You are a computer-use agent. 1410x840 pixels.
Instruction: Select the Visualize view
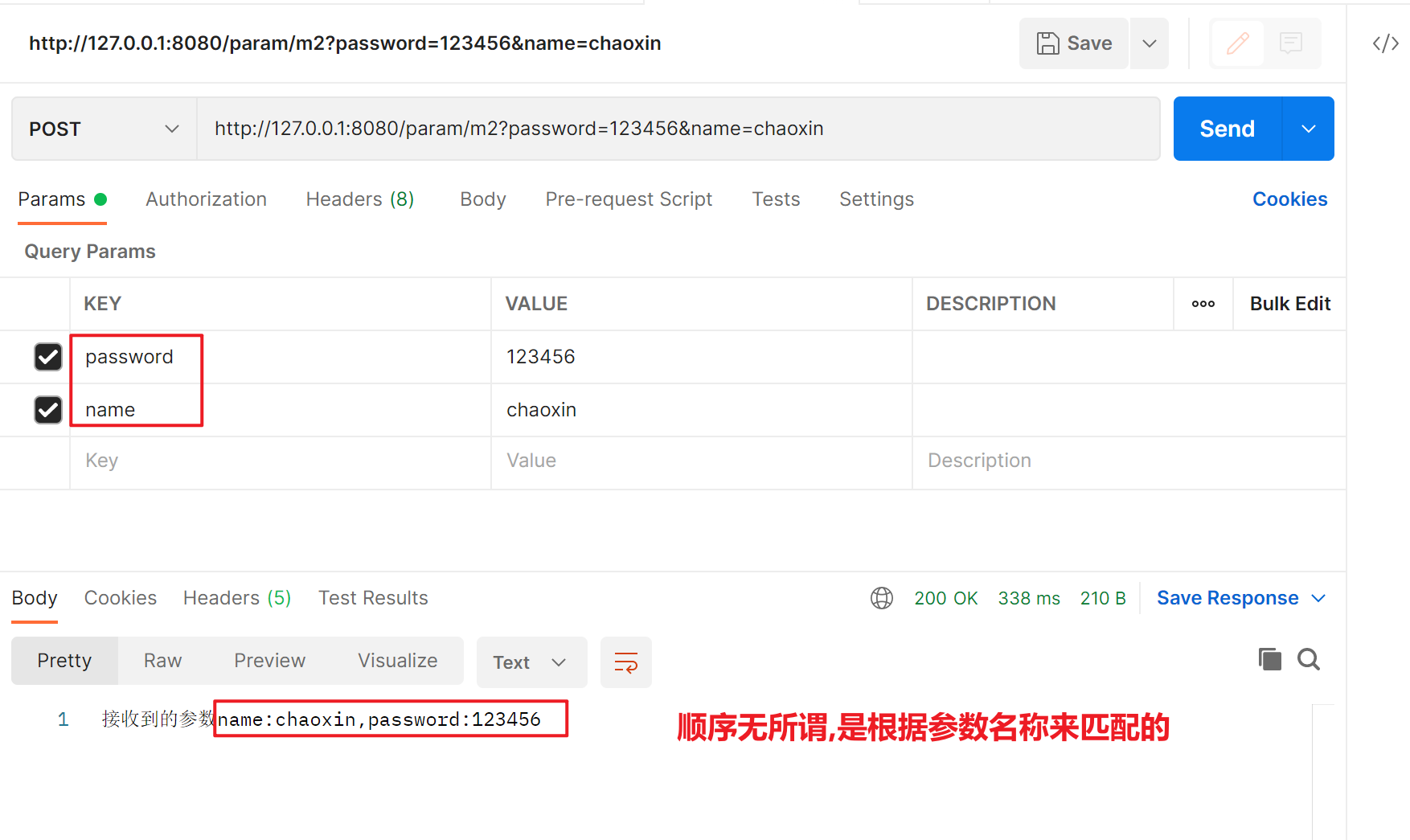(x=398, y=661)
